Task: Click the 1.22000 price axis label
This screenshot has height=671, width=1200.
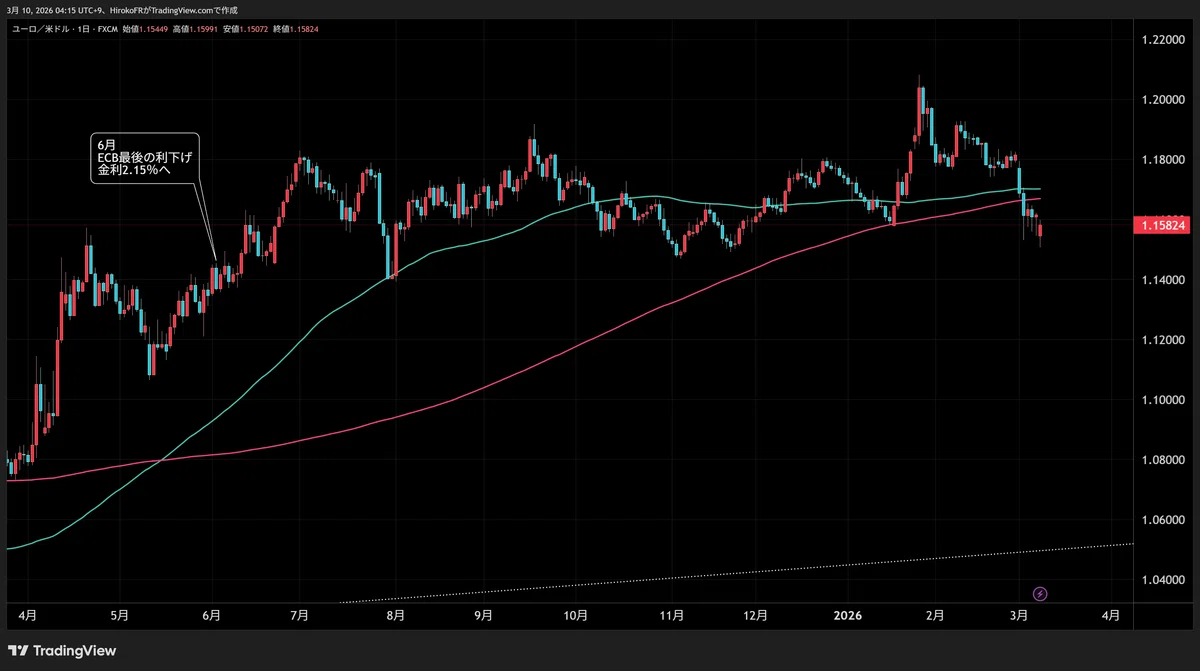Action: [1163, 39]
